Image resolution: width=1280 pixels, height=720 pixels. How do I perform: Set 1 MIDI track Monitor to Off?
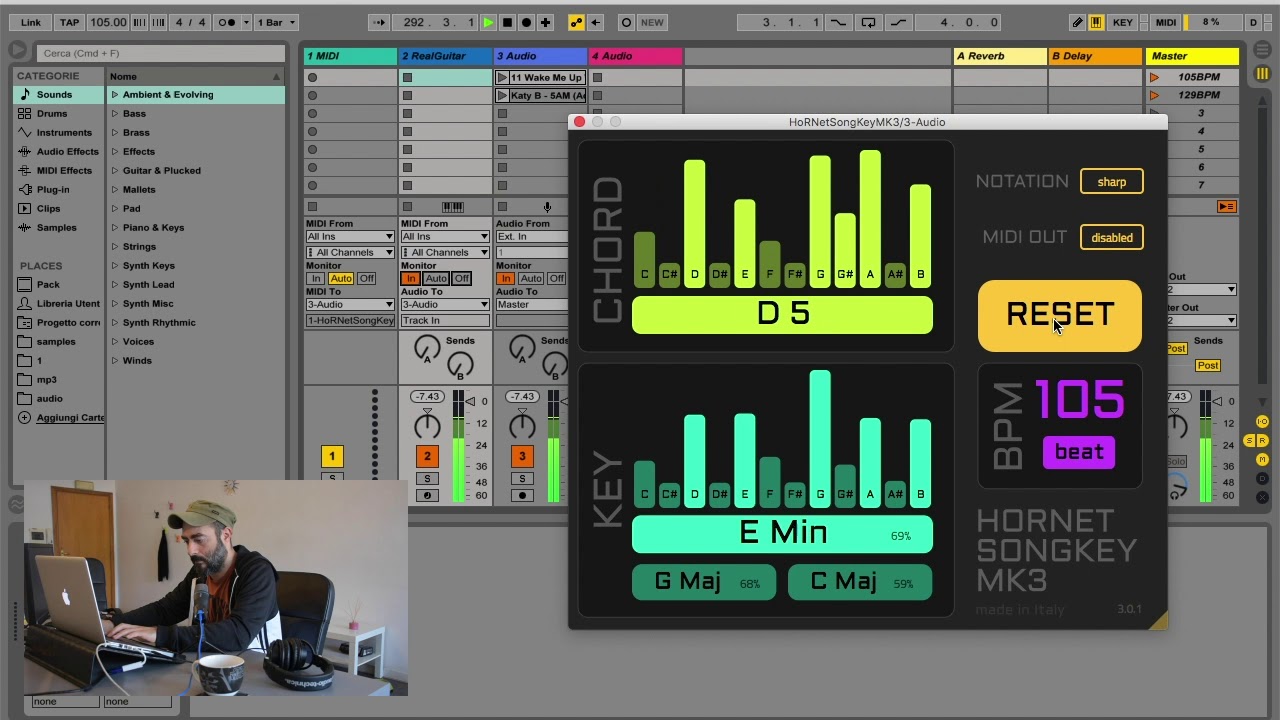coord(366,278)
